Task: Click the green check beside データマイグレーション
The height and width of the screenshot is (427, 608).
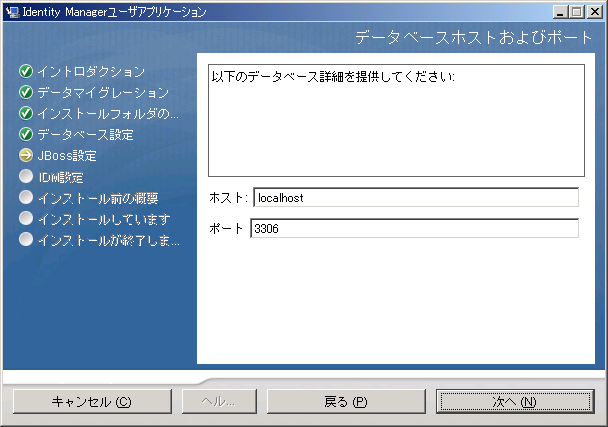Action: [26, 92]
